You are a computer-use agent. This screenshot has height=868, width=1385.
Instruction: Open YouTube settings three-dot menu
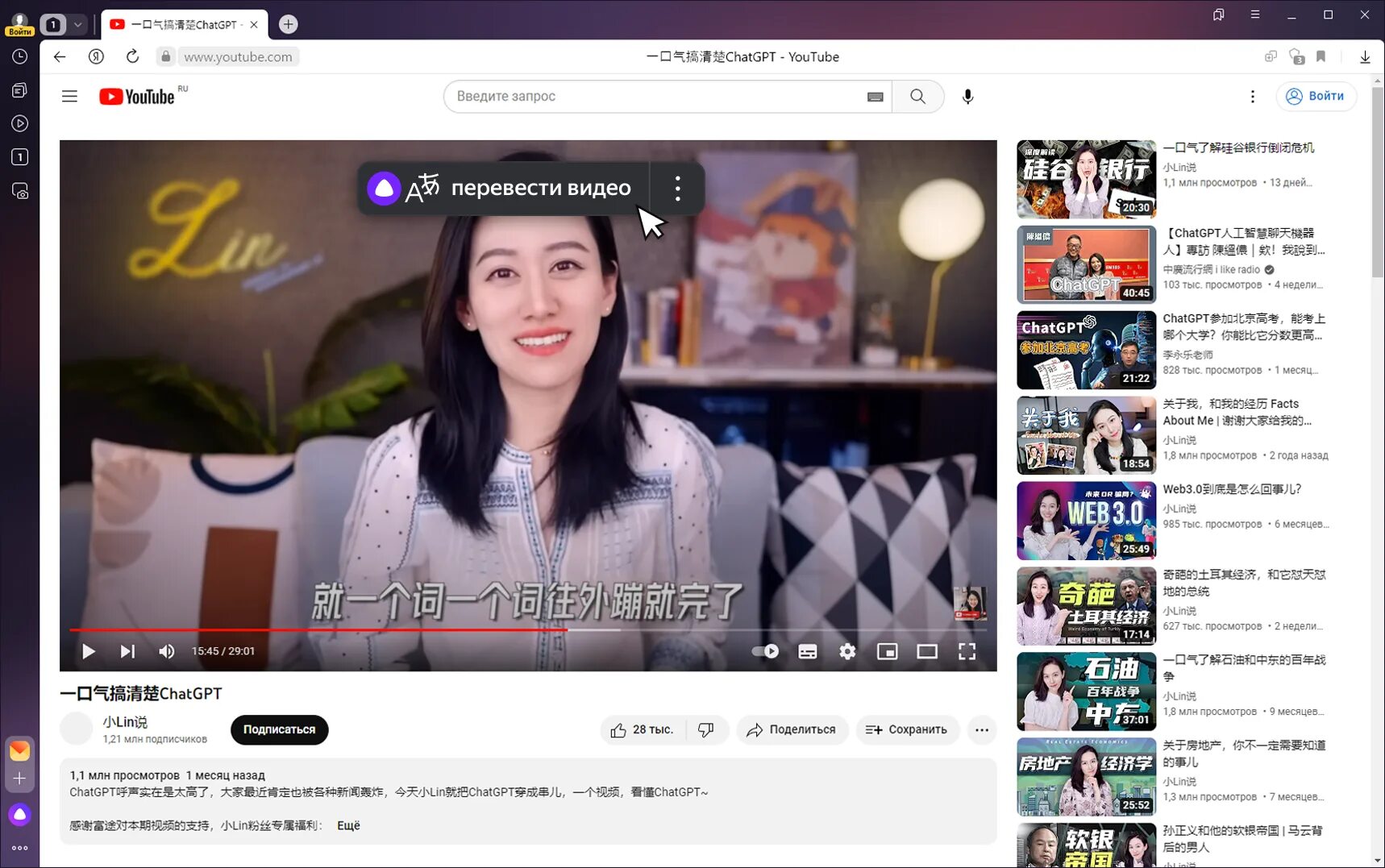(x=1252, y=97)
